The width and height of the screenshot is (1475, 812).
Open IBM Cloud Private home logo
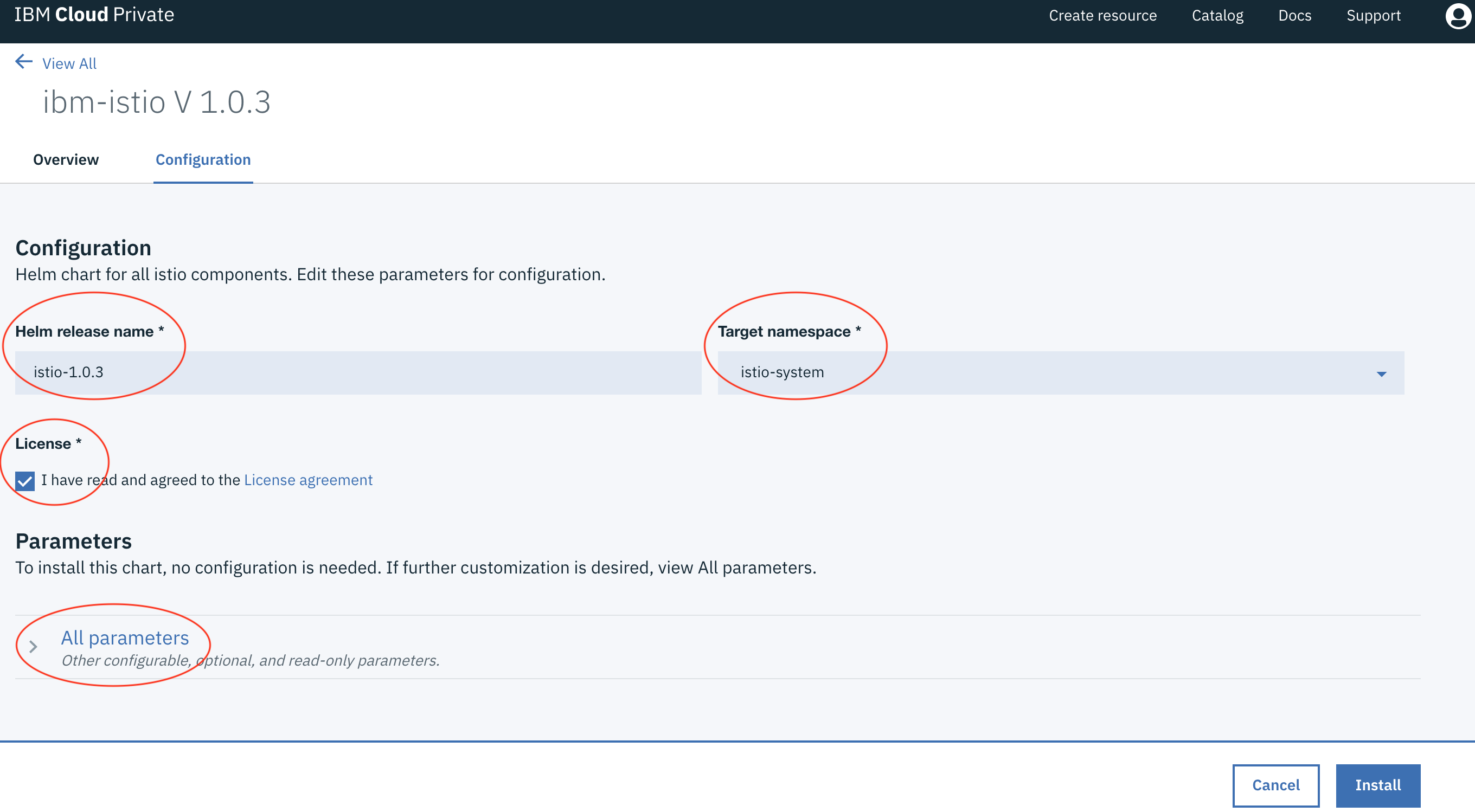tap(94, 14)
